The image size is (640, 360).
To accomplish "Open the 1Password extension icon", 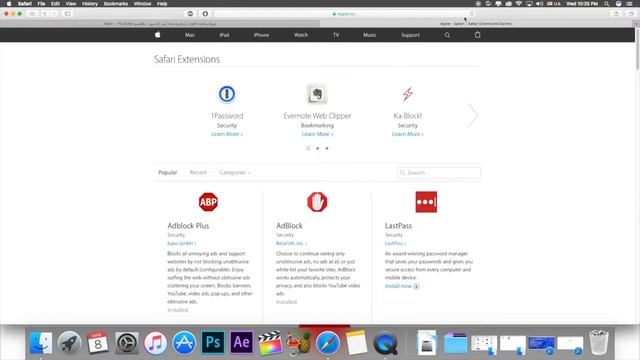I will tap(227, 94).
